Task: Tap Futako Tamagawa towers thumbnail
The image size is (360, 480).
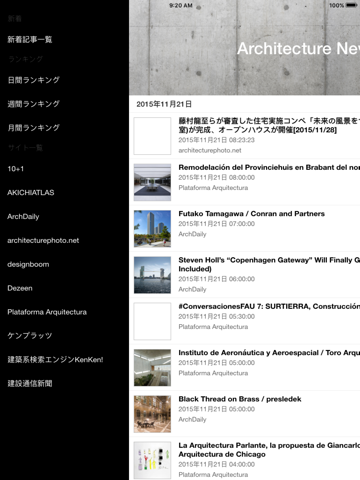Action: 152,229
